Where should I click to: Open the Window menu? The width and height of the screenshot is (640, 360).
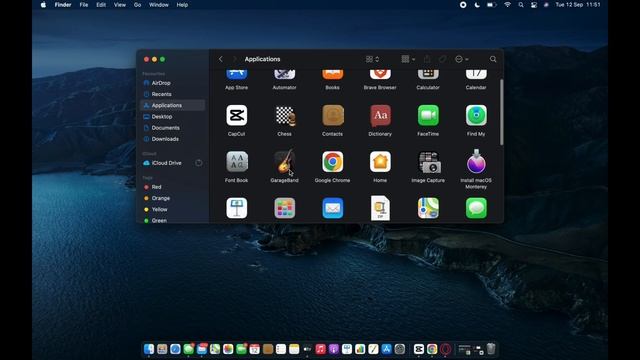[x=159, y=5]
